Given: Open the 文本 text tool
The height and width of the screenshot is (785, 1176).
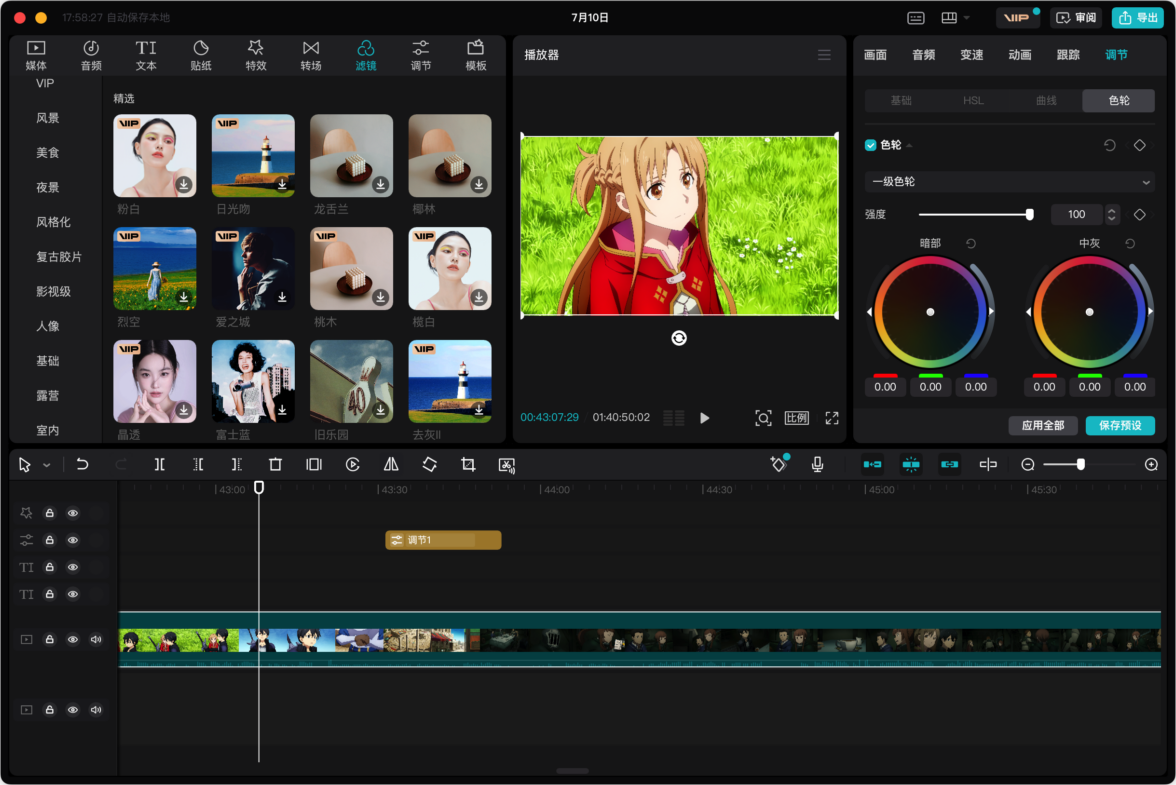Looking at the screenshot, I should pyautogui.click(x=146, y=55).
